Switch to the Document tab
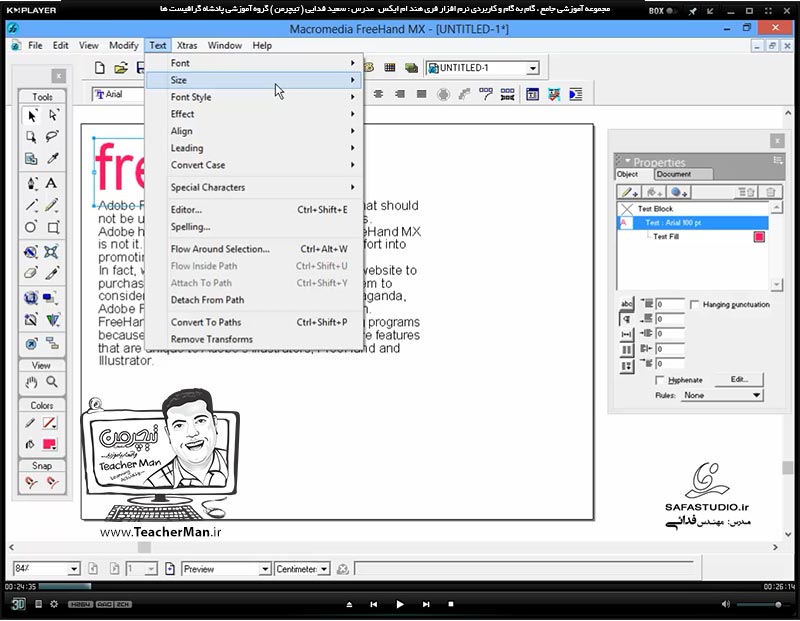800x621 pixels. 683,175
